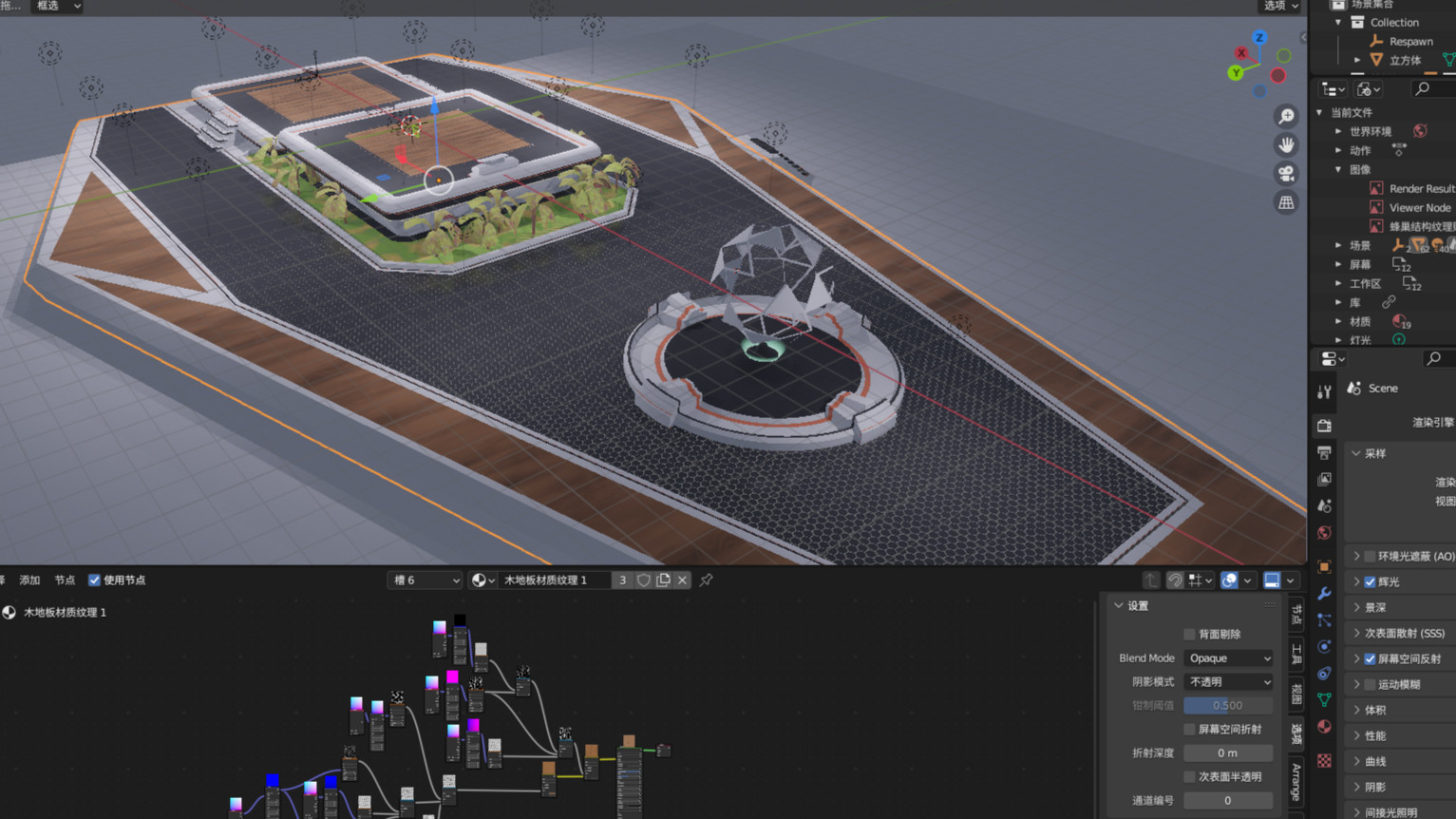Open the 槽 6 material slot dropdown
1456x819 pixels.
point(425,581)
